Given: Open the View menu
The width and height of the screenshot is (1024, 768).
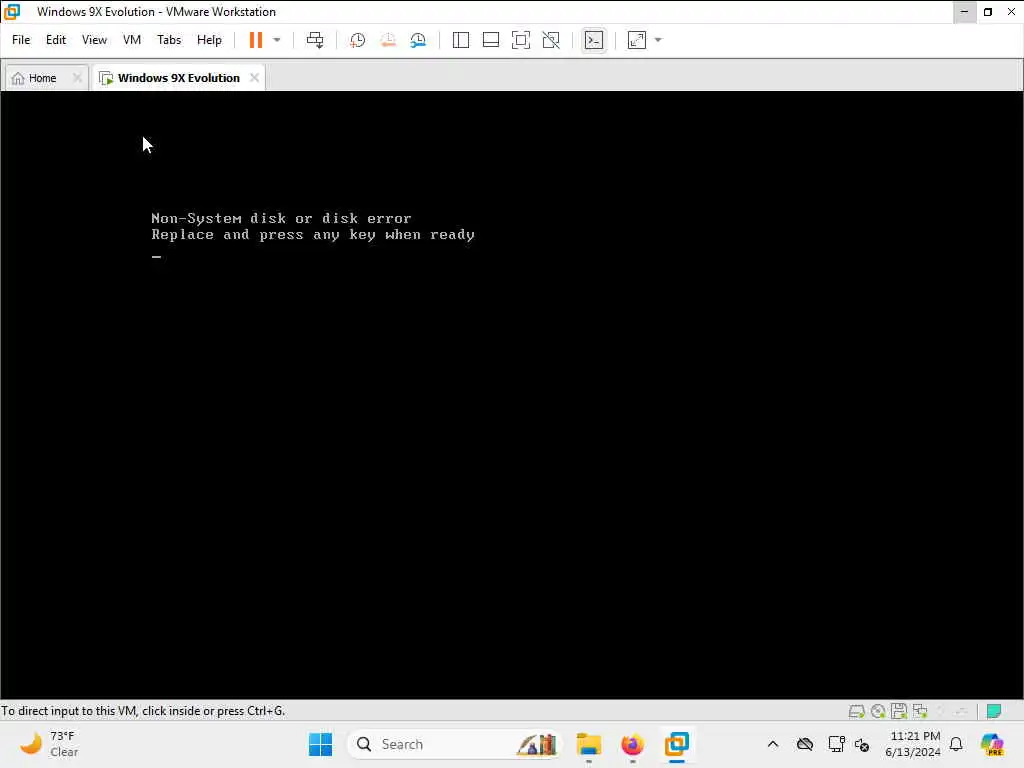Looking at the screenshot, I should click(94, 40).
